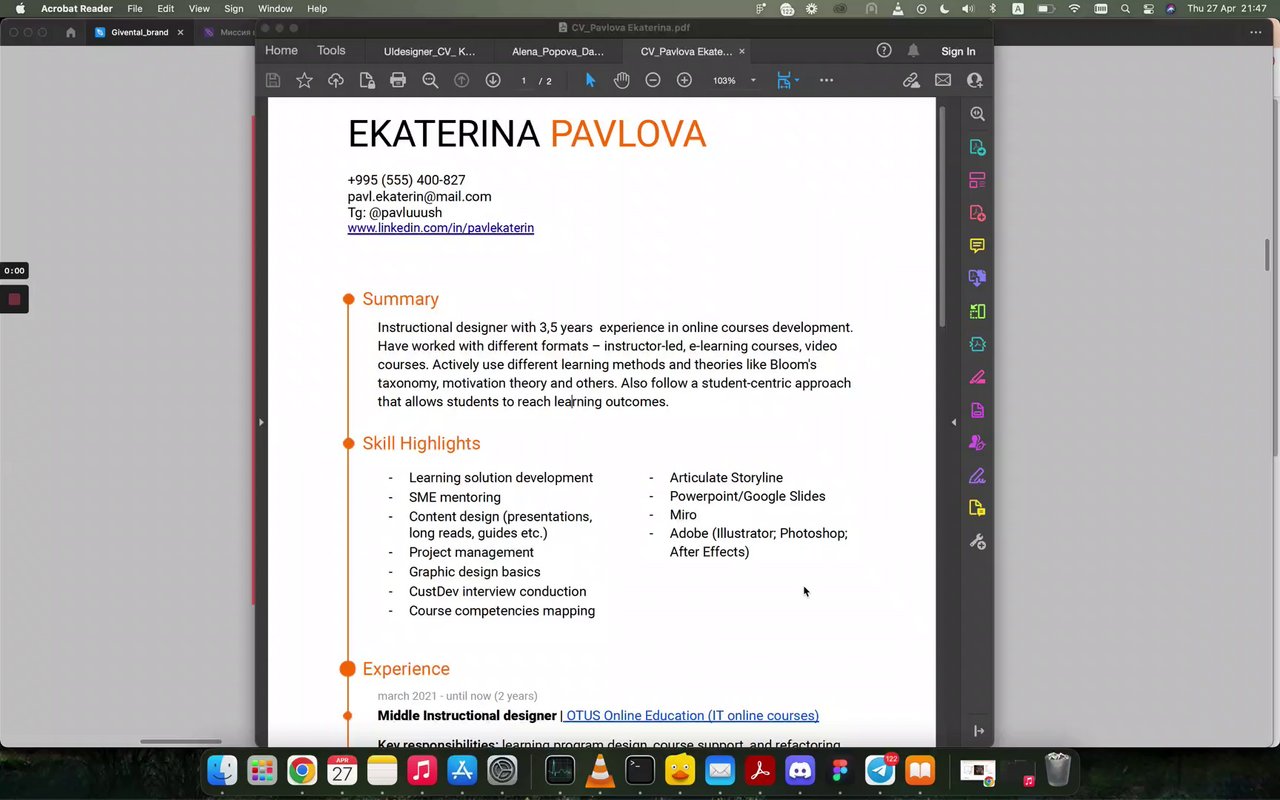This screenshot has width=1280, height=800.
Task: Switch to the Alena_Popova document tab
Action: point(558,51)
